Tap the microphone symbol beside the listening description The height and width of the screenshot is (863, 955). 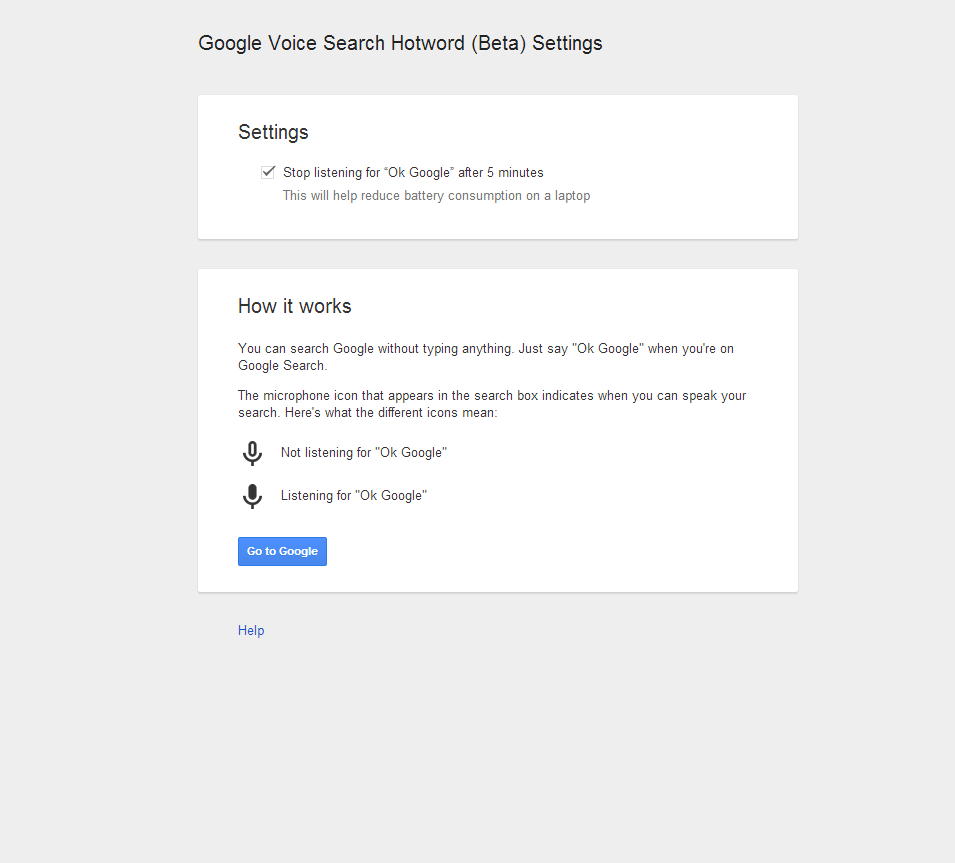tap(252, 495)
